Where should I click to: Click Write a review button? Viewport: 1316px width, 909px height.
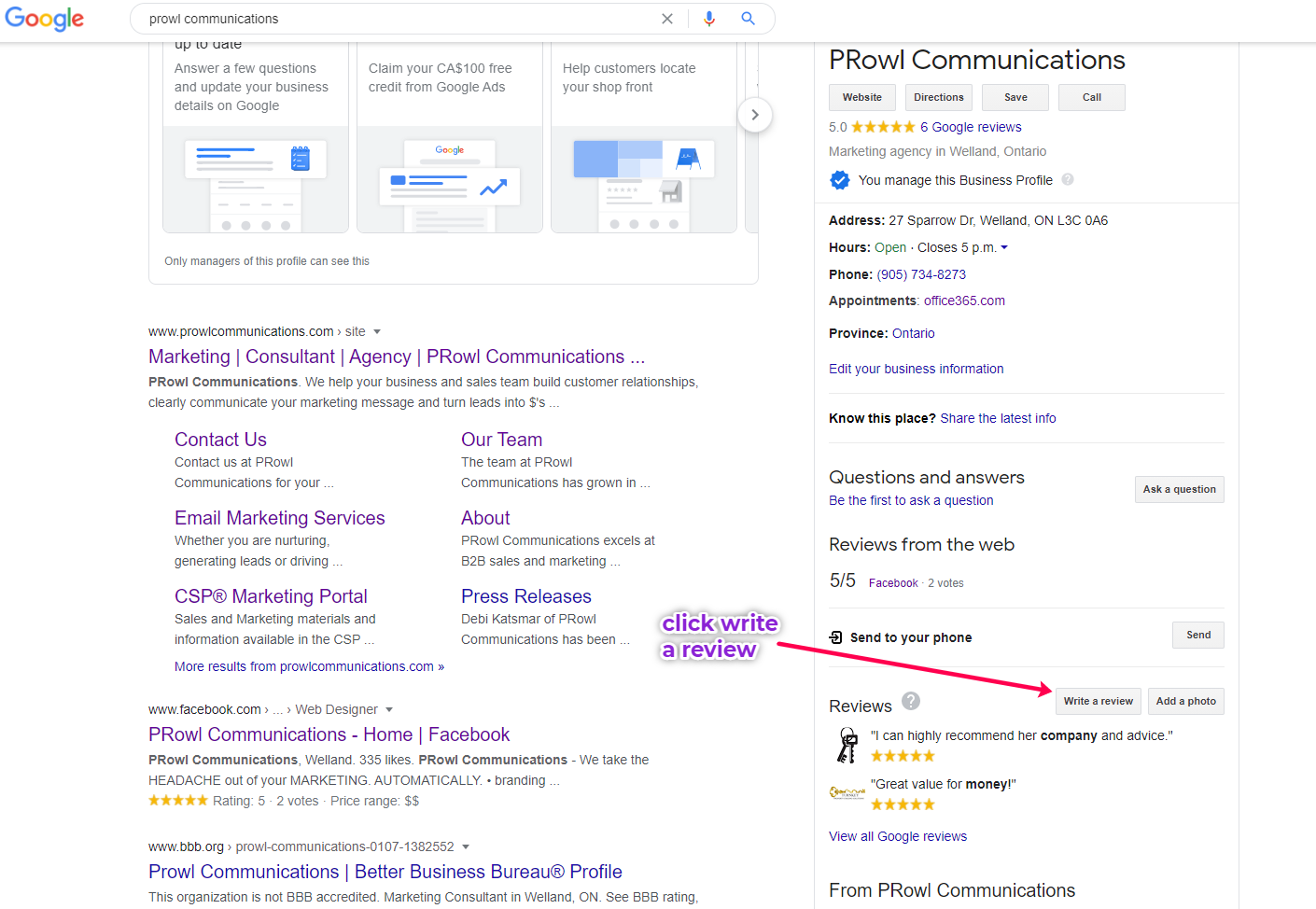(1099, 701)
